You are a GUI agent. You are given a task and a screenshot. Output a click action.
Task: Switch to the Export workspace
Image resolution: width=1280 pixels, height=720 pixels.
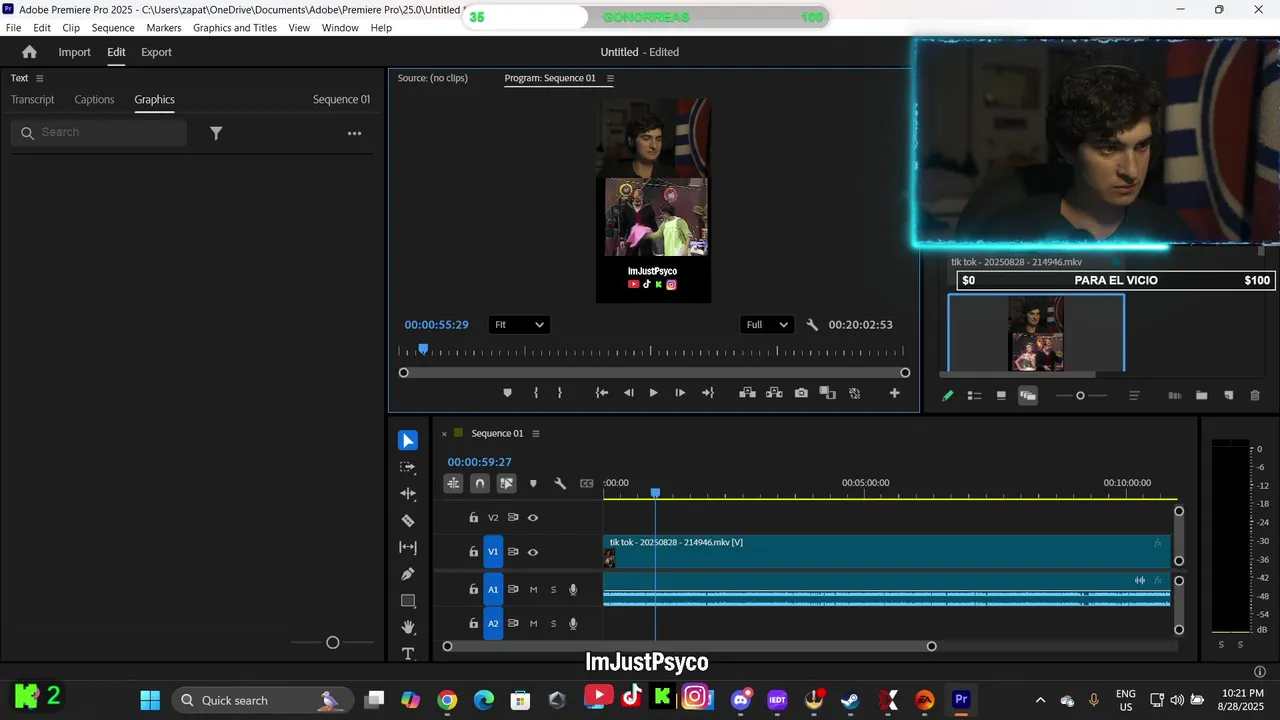pyautogui.click(x=156, y=52)
